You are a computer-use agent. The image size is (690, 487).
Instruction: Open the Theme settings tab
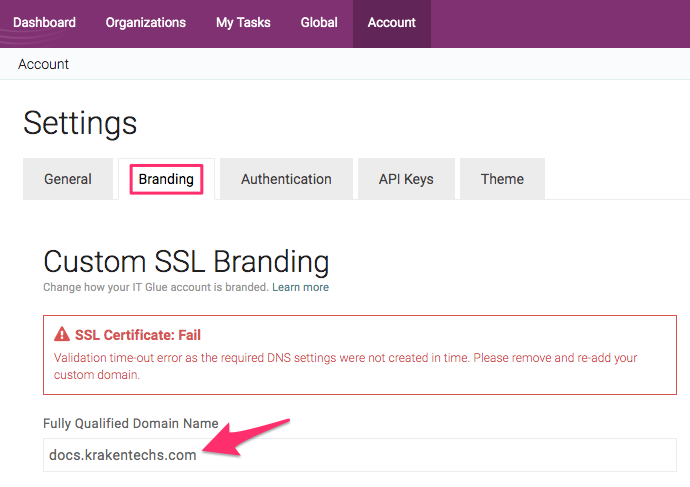(502, 179)
